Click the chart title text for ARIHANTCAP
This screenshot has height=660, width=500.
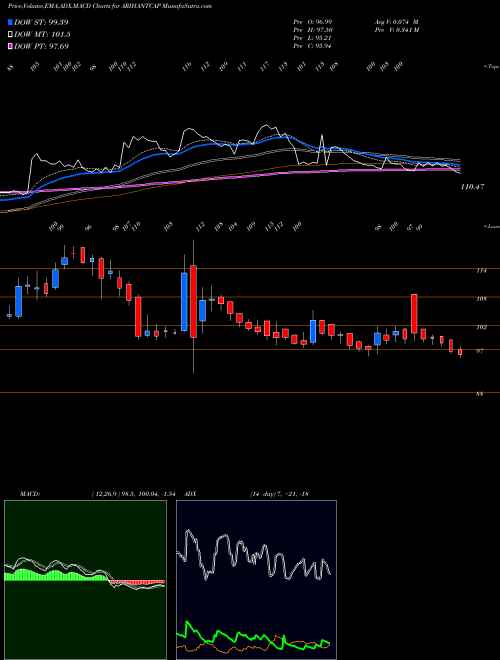110,6
